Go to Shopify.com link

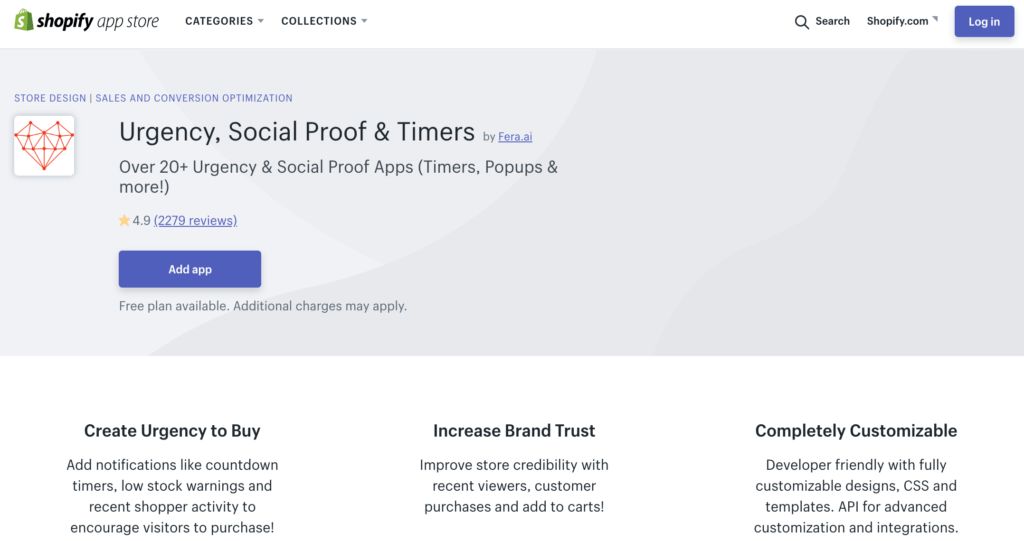point(897,21)
